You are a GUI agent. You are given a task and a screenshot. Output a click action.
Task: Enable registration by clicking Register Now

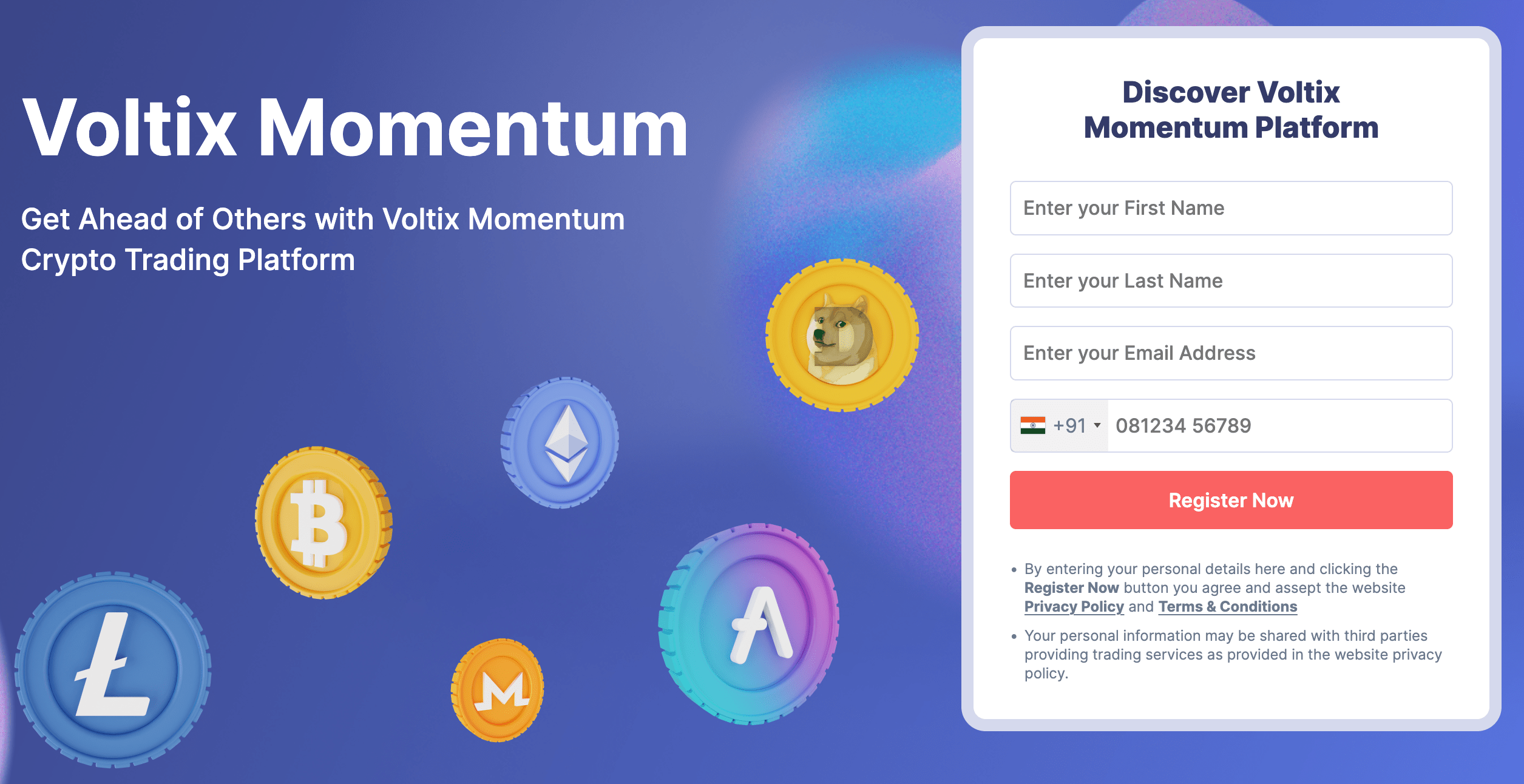coord(1232,500)
